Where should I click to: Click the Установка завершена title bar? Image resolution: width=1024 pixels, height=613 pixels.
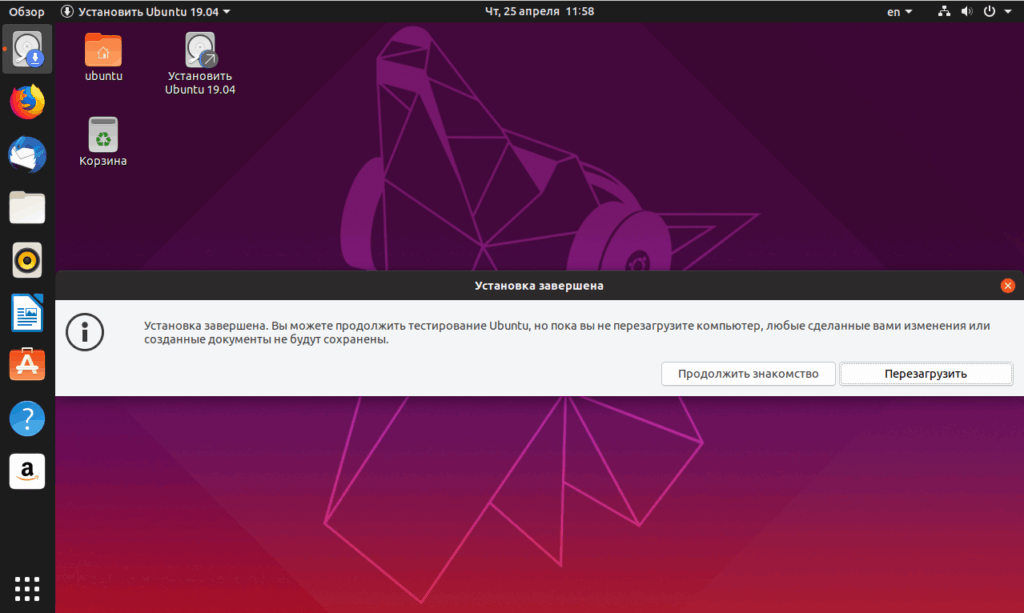(539, 286)
